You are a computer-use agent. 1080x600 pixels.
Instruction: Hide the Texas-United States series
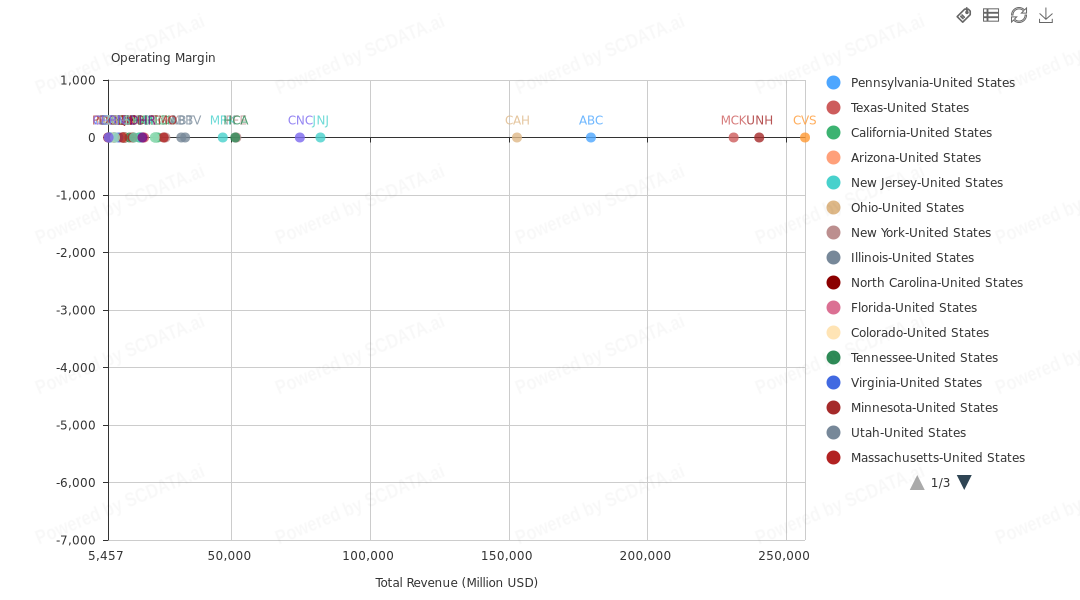tap(909, 108)
